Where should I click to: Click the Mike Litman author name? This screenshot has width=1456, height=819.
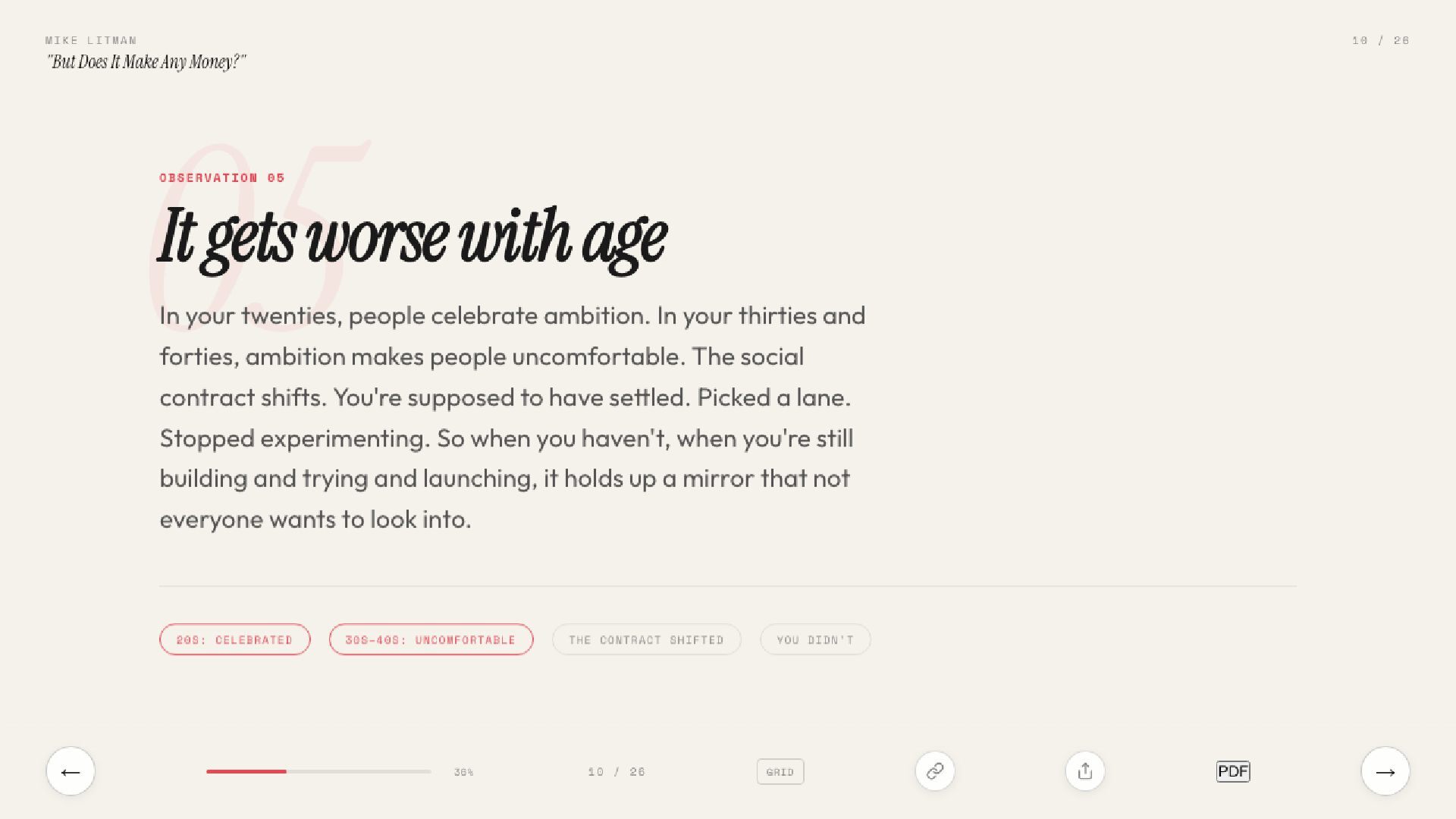pos(91,40)
